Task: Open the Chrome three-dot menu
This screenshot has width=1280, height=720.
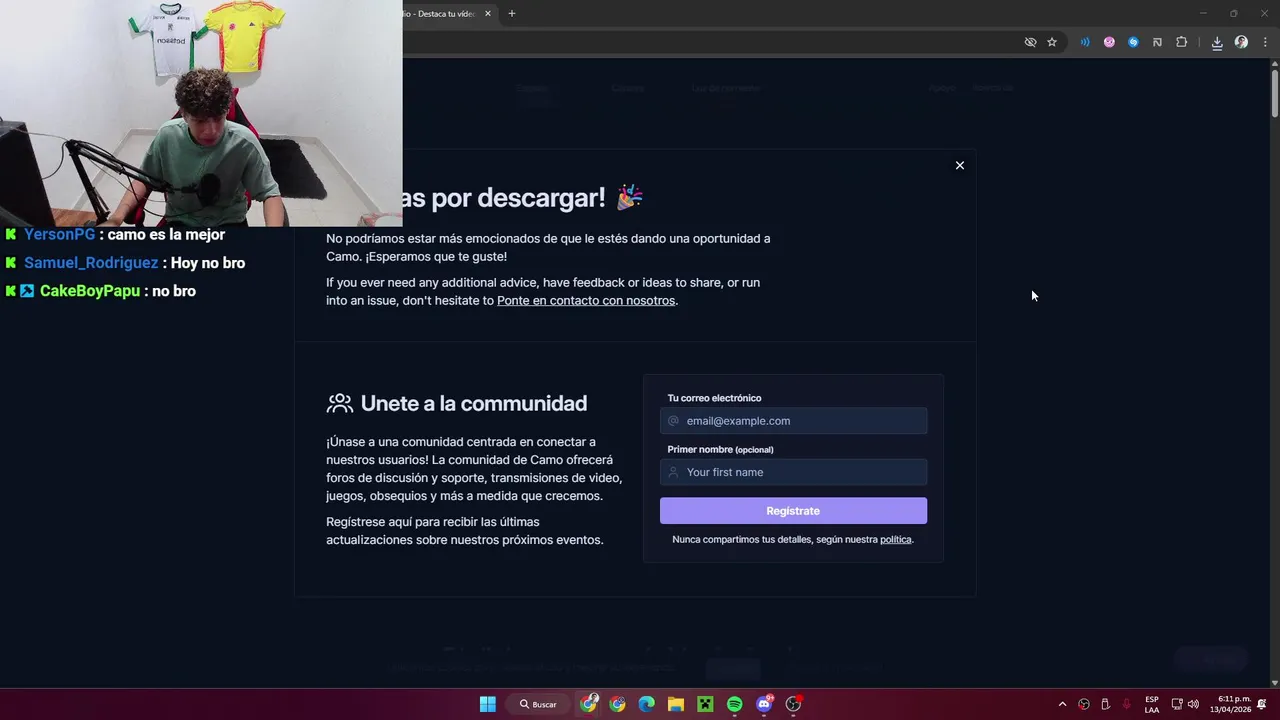Action: (1265, 42)
